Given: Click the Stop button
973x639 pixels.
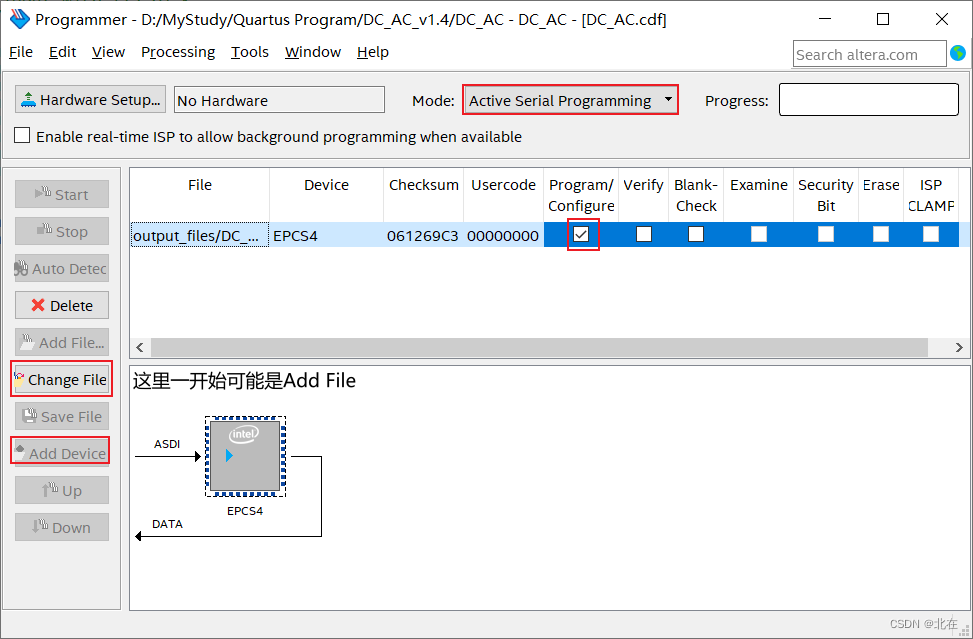Looking at the screenshot, I should tap(62, 231).
